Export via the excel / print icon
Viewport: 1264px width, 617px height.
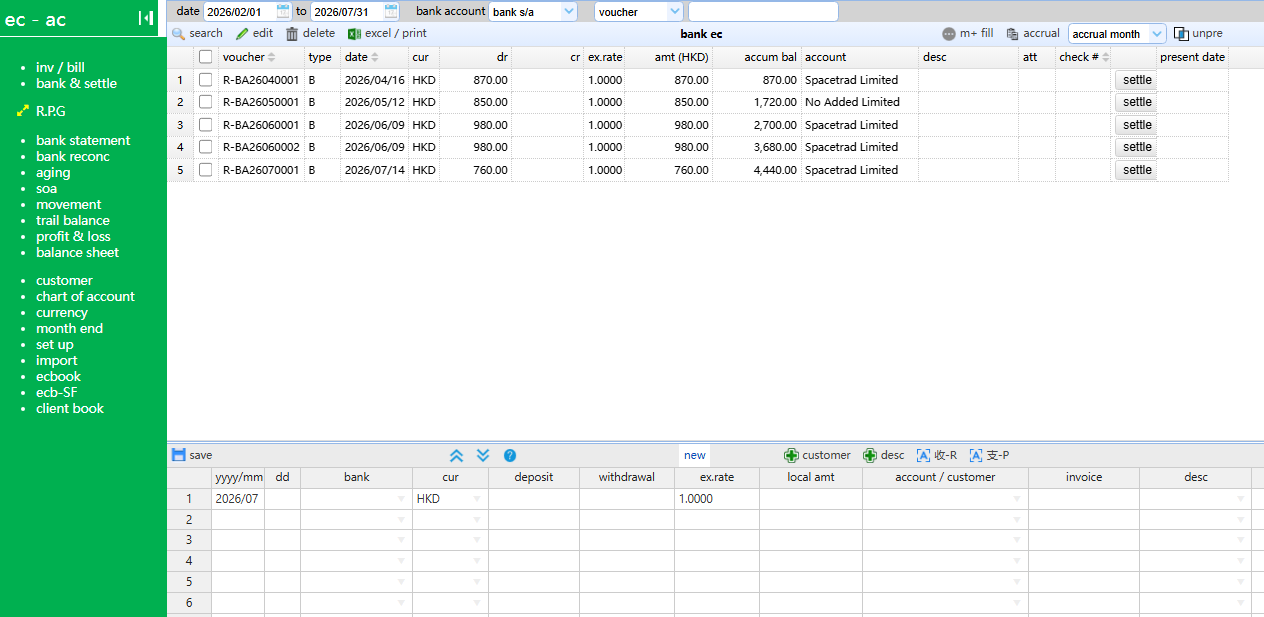(354, 34)
